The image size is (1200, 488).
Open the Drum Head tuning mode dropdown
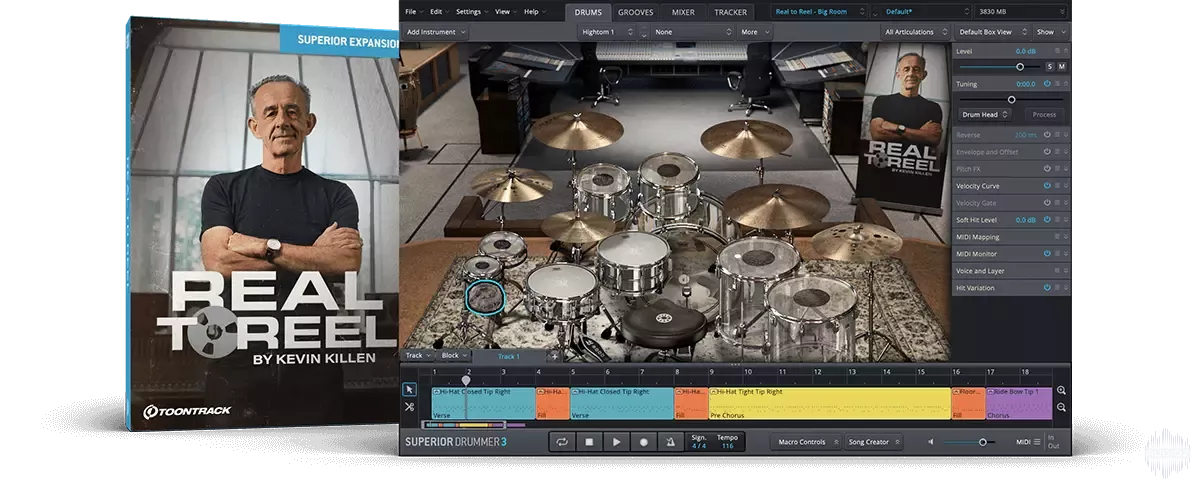[x=985, y=115]
